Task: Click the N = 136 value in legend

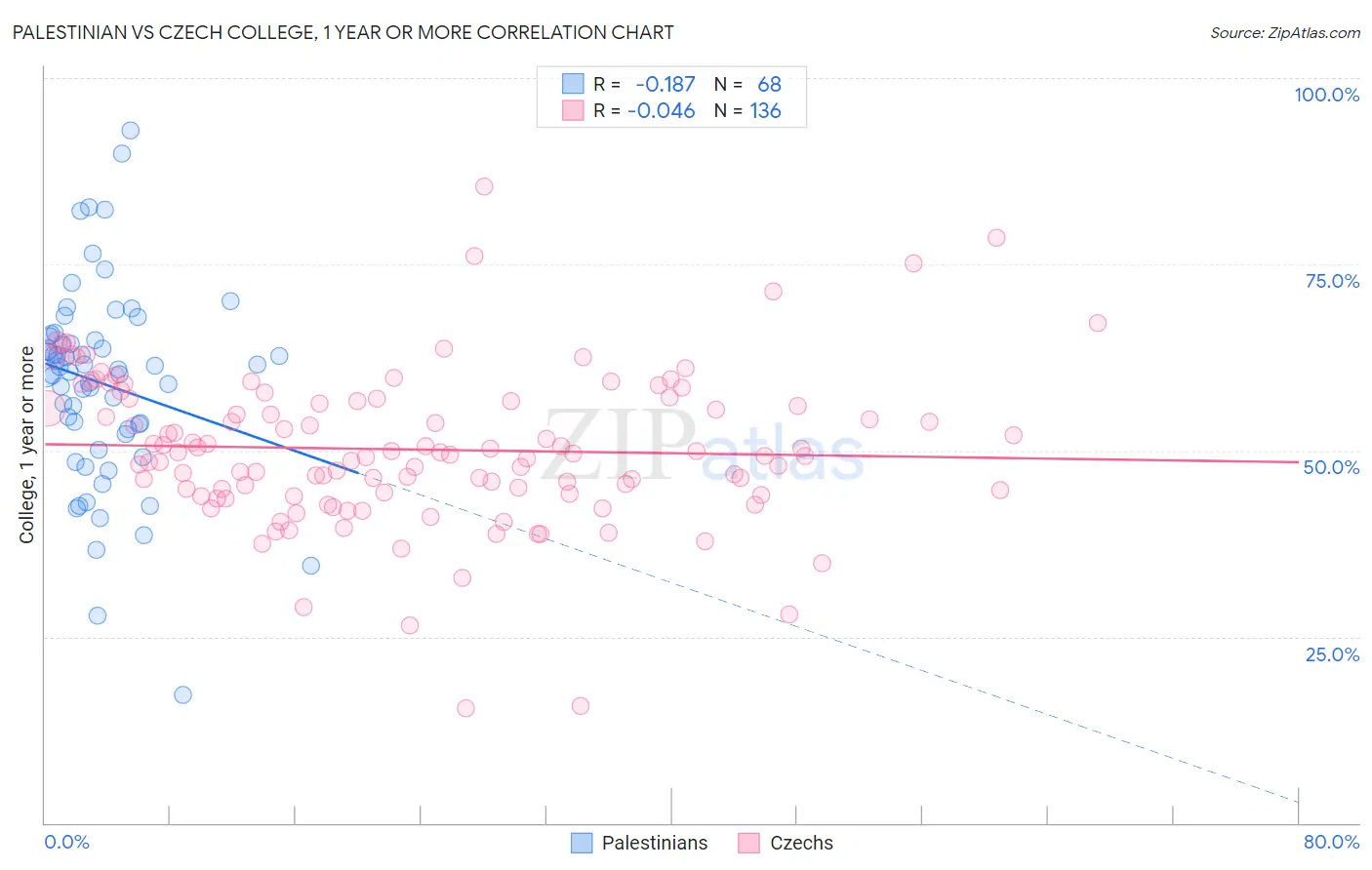Action: pyautogui.click(x=747, y=110)
